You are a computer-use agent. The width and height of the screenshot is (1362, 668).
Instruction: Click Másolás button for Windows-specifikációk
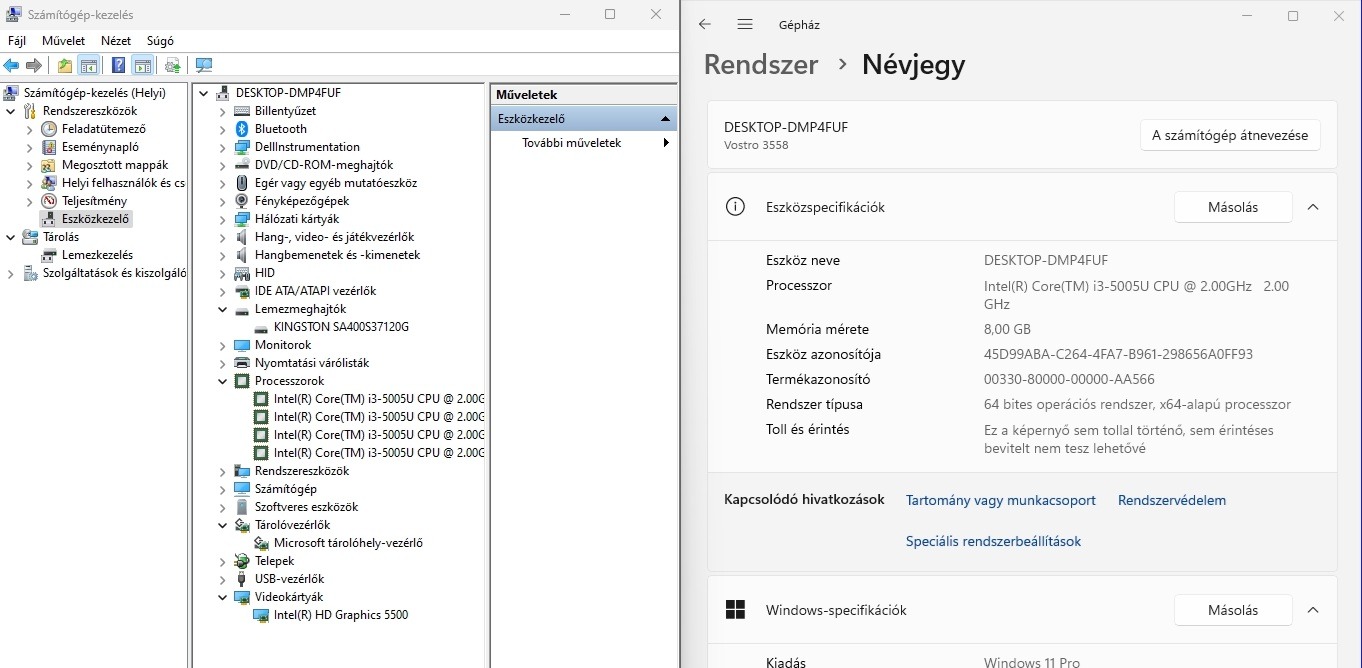pyautogui.click(x=1233, y=610)
